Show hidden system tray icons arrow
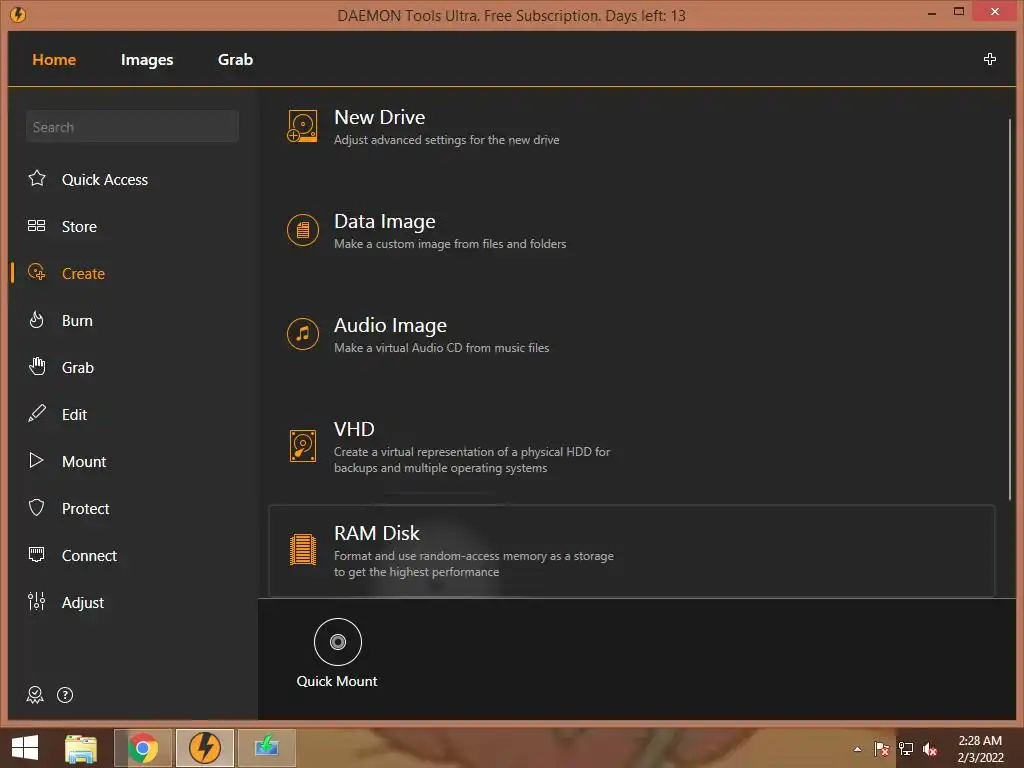 point(857,749)
